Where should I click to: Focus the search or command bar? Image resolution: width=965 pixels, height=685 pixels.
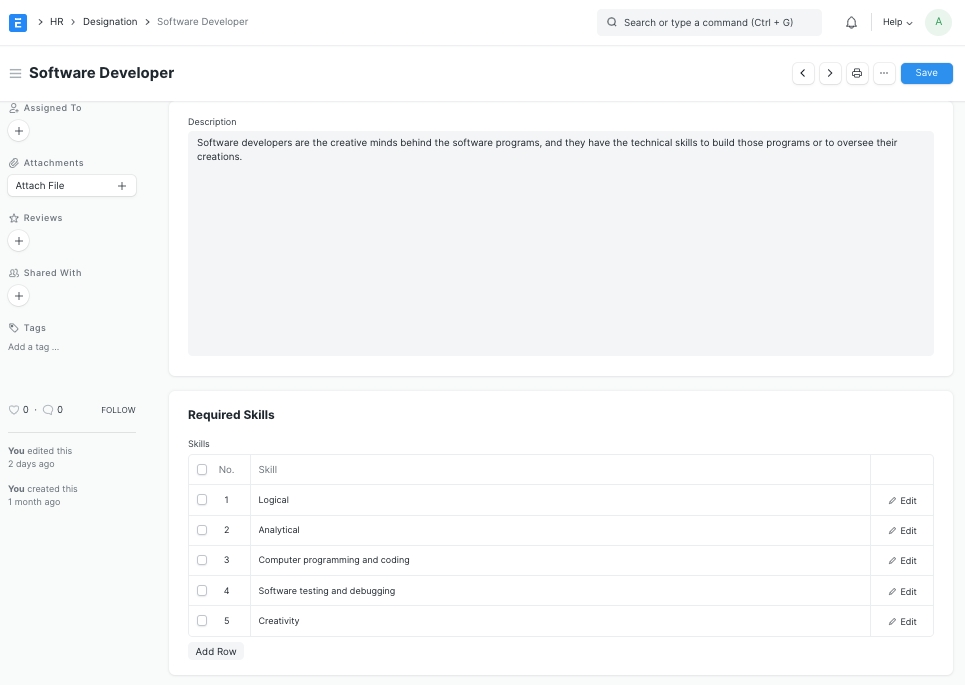pos(709,22)
